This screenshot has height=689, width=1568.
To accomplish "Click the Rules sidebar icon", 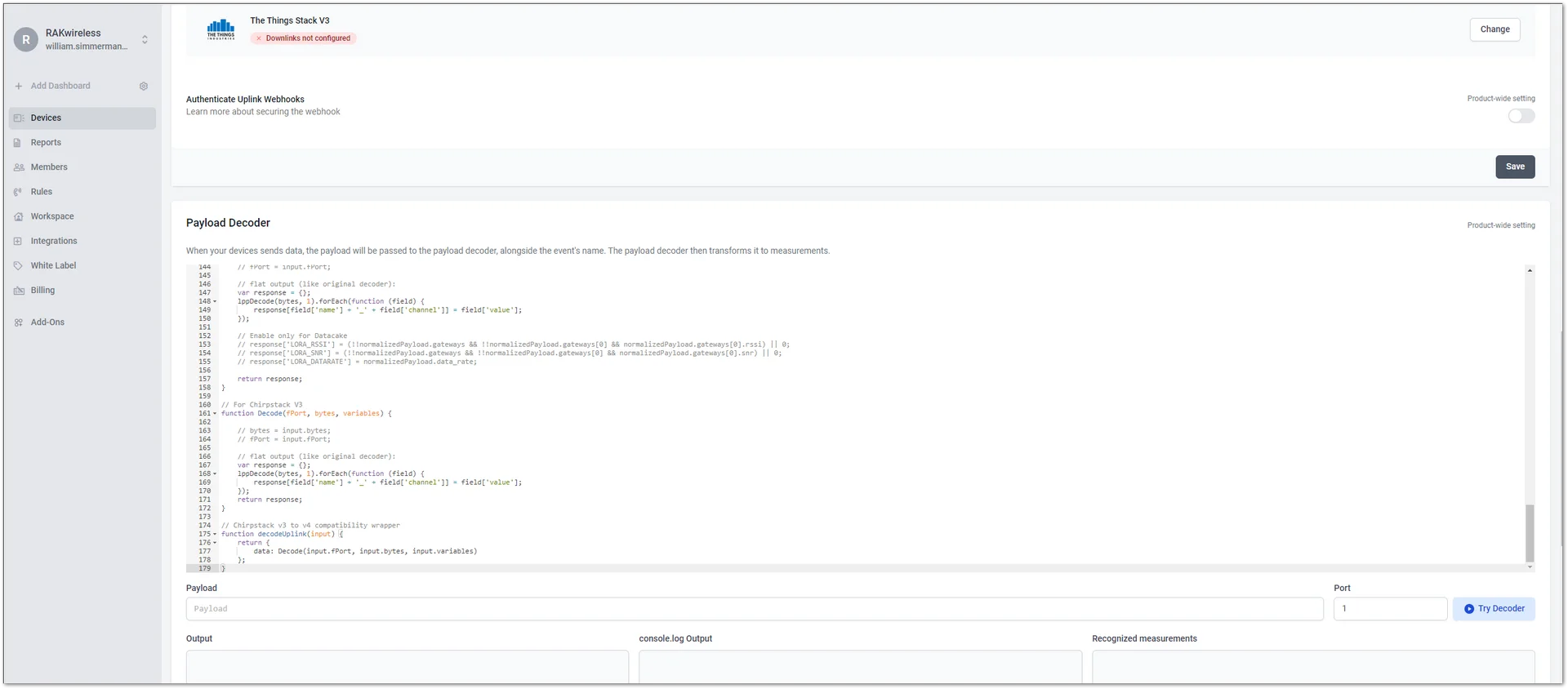I will 18,192.
